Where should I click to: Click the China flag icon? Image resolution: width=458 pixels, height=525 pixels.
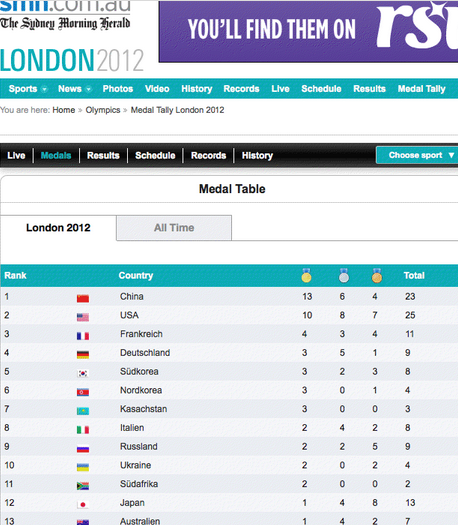click(x=83, y=298)
